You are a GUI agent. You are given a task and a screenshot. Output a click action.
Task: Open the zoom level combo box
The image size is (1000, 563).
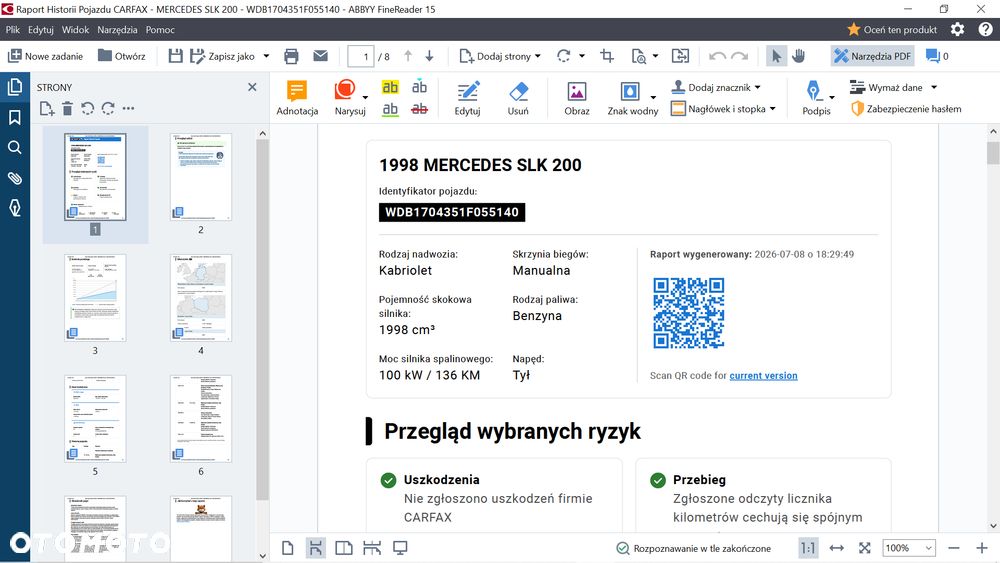[x=909, y=548]
